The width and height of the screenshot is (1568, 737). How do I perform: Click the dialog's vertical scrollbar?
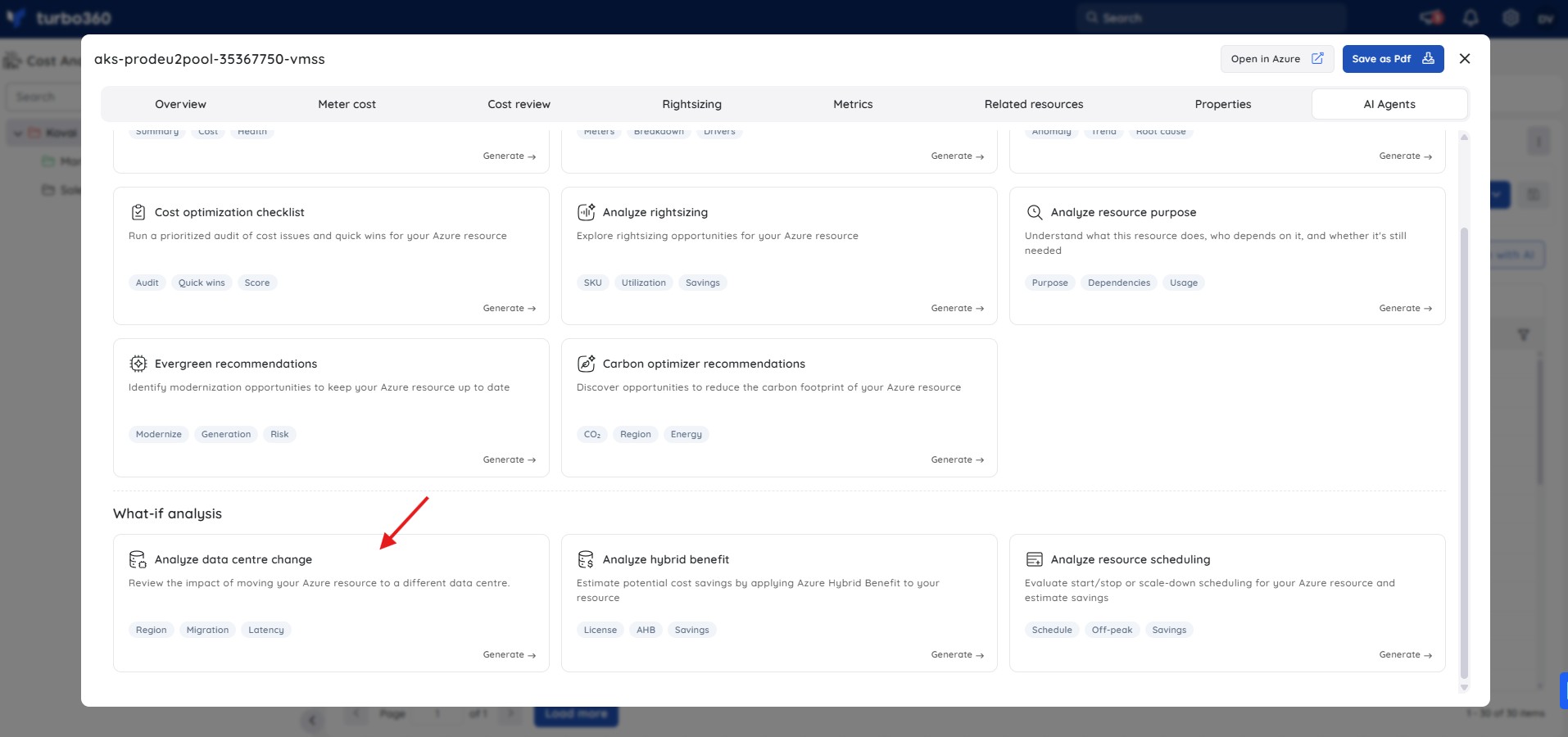(x=1464, y=452)
